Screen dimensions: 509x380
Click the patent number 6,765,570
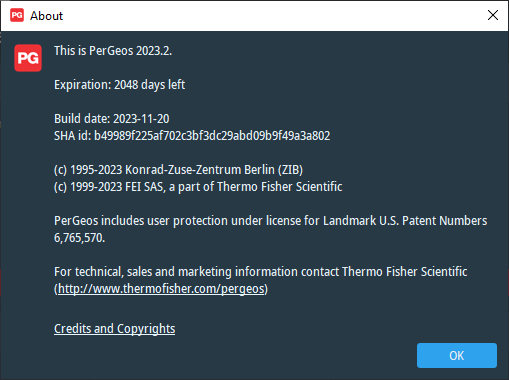click(79, 238)
